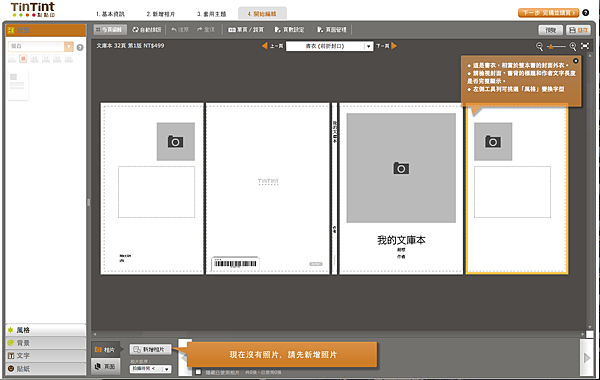Viewport: 600px width, 380px height.
Task: Open help question mark icon at top right
Action: (x=585, y=13)
